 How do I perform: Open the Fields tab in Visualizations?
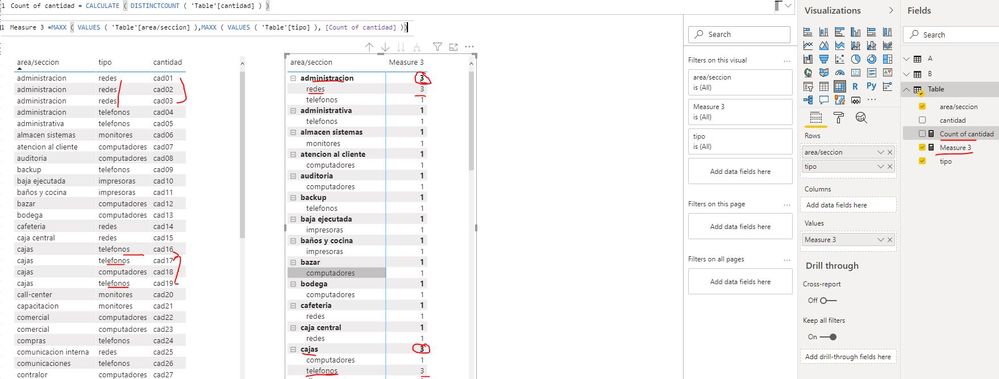[816, 118]
